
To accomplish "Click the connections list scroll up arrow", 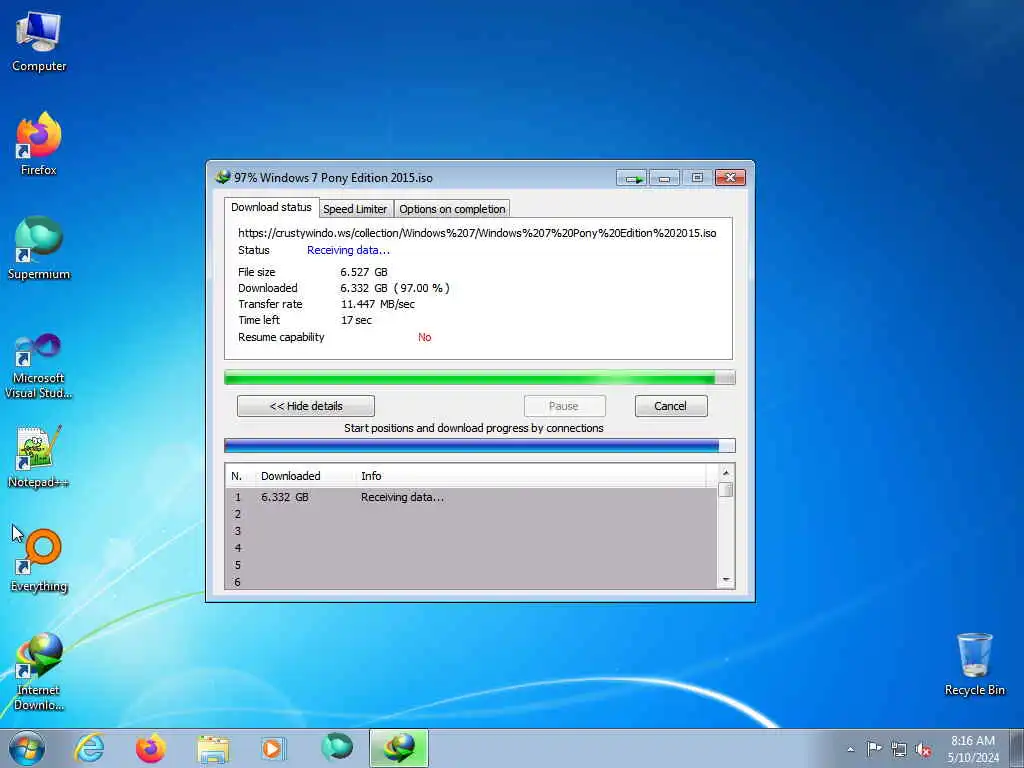I will [x=726, y=472].
